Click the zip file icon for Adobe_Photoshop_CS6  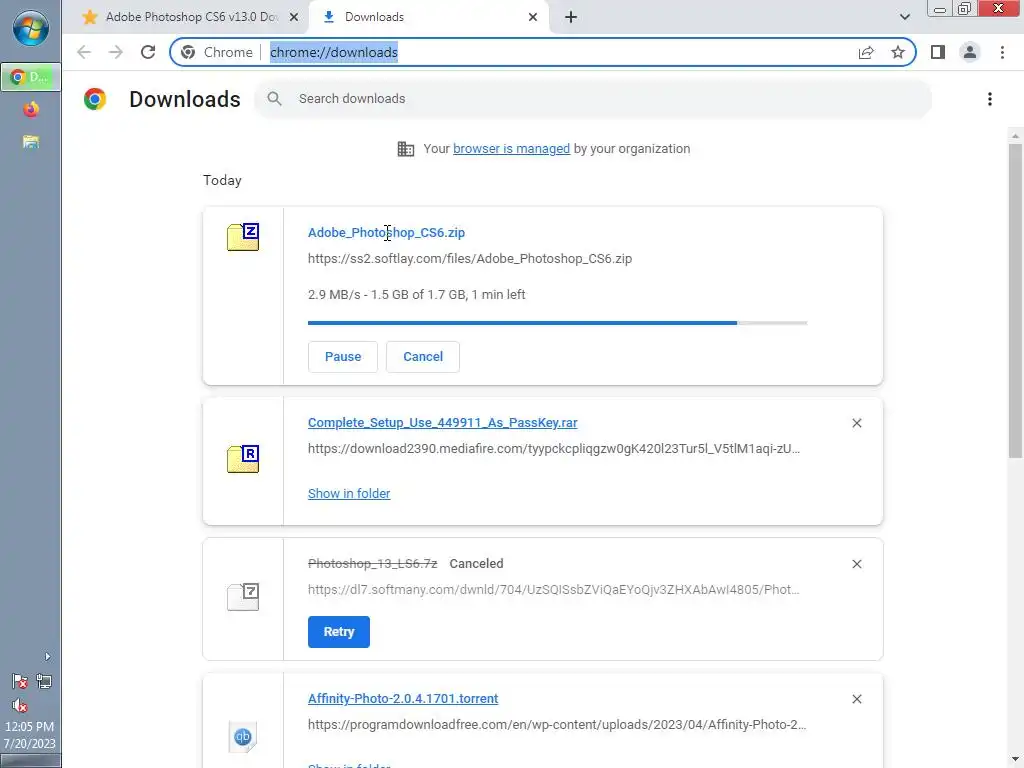tap(243, 236)
